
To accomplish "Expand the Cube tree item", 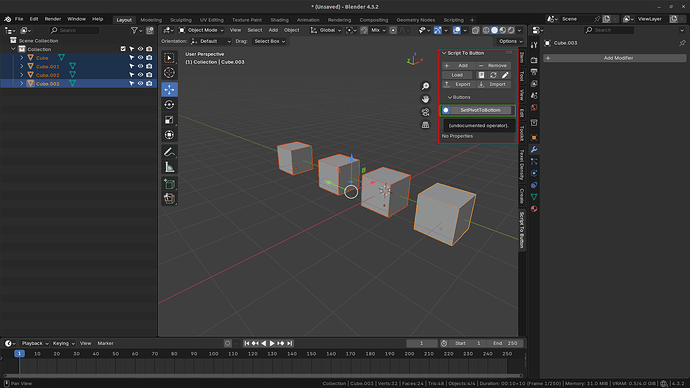I will [22, 58].
